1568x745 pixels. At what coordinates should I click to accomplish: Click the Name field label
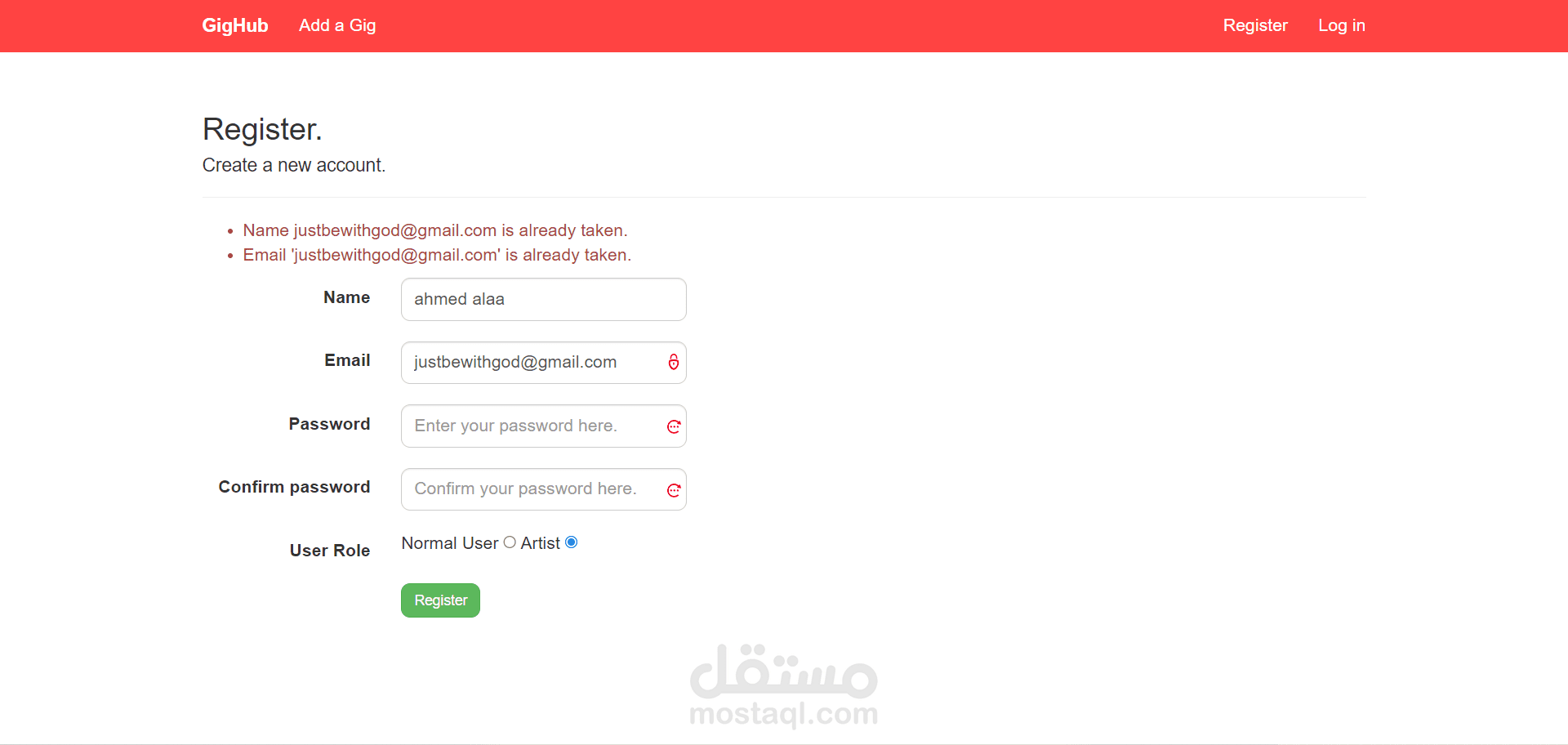(x=347, y=297)
